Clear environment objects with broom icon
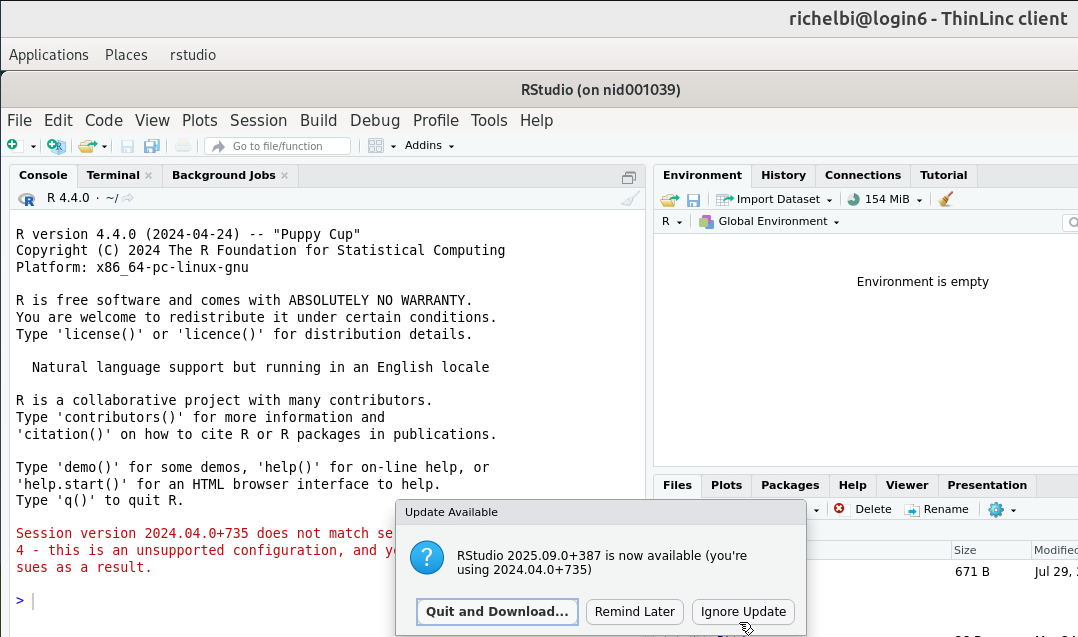The width and height of the screenshot is (1078, 637). click(946, 199)
